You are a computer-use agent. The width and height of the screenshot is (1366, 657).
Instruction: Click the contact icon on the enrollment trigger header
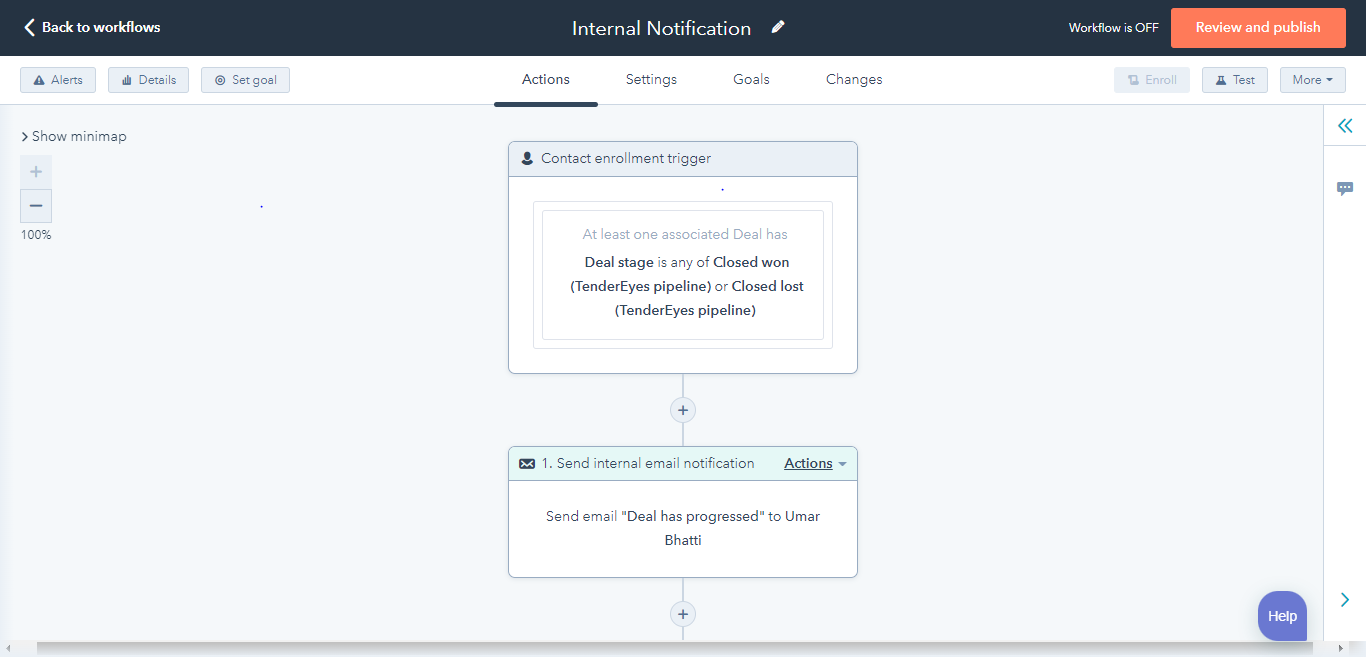pyautogui.click(x=527, y=157)
